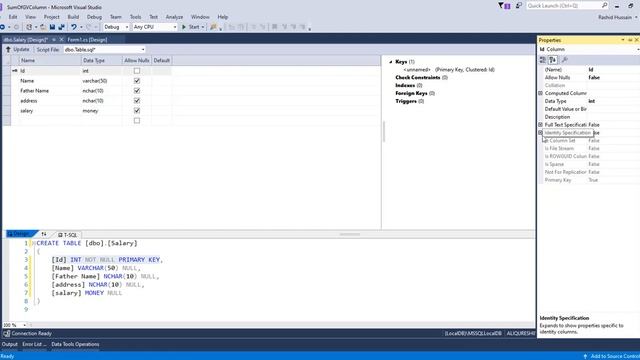Screen dimensions: 640x360
Task: Click the Categorized view icon in Properties
Action: click(542, 60)
